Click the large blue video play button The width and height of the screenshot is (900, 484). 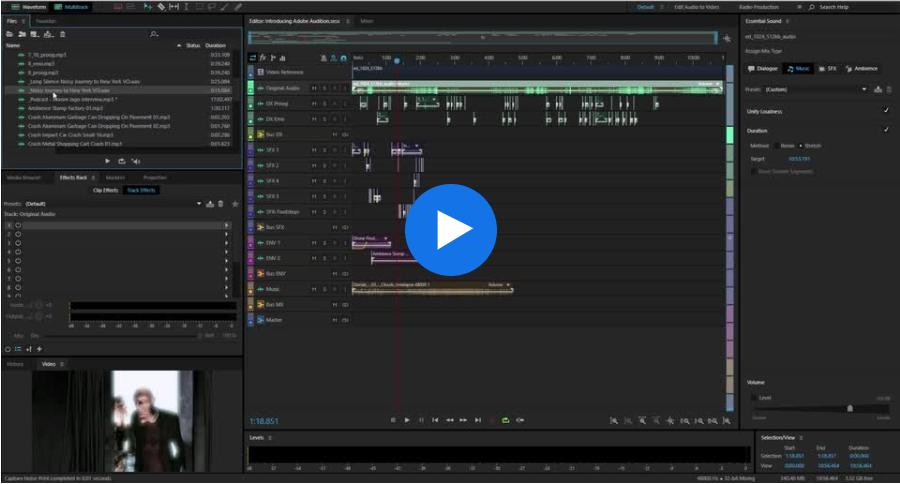point(451,230)
